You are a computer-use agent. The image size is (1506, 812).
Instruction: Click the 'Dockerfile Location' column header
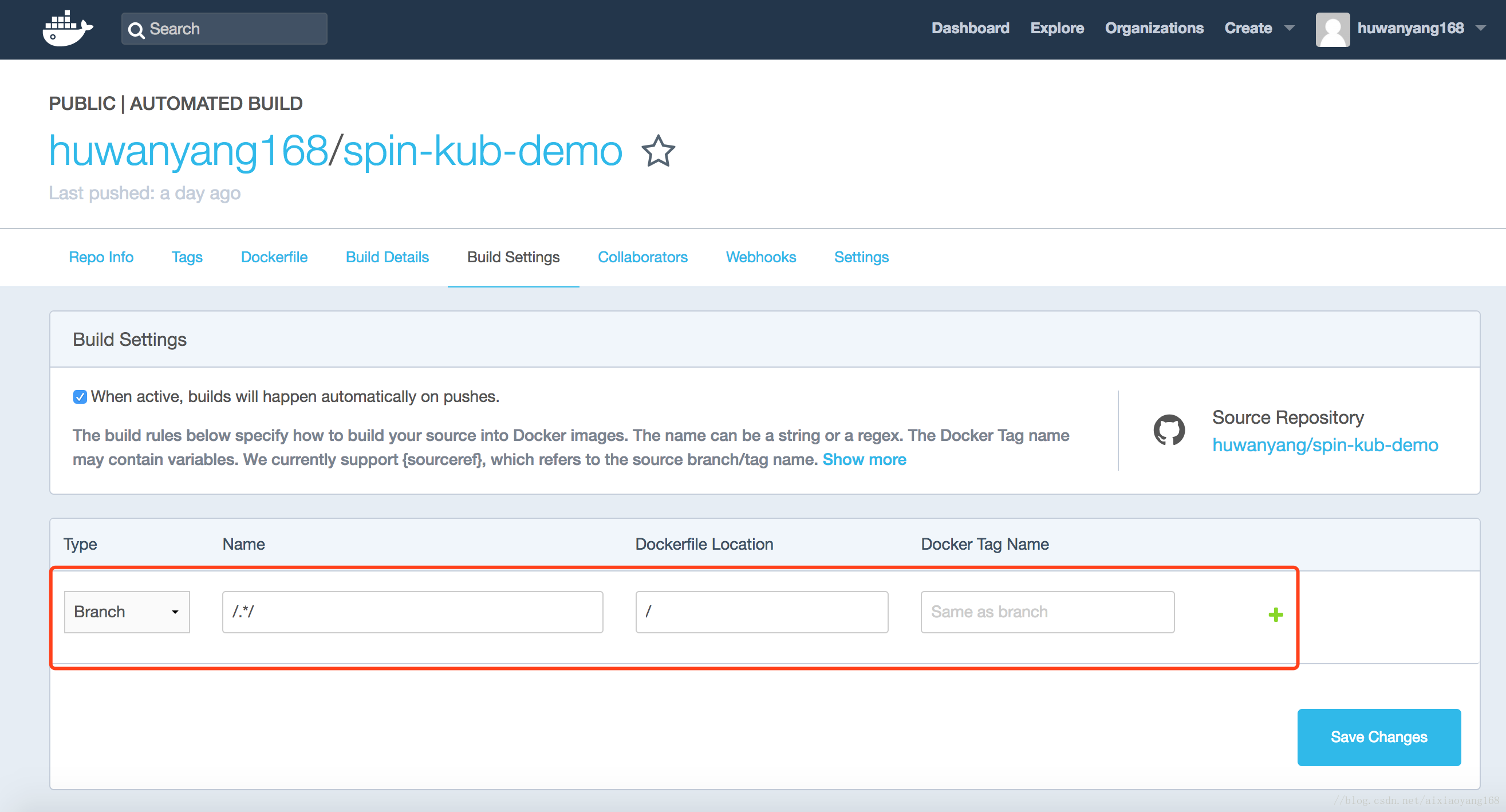point(704,544)
